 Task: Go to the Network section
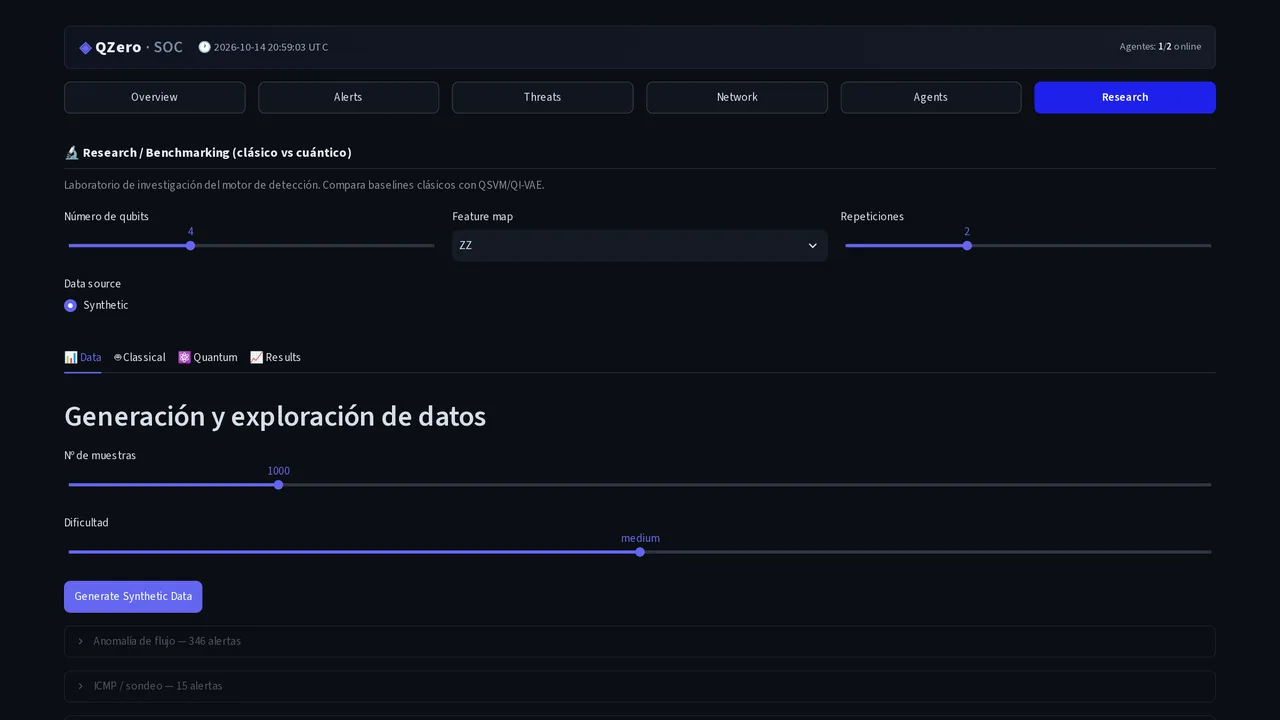pyautogui.click(x=737, y=98)
